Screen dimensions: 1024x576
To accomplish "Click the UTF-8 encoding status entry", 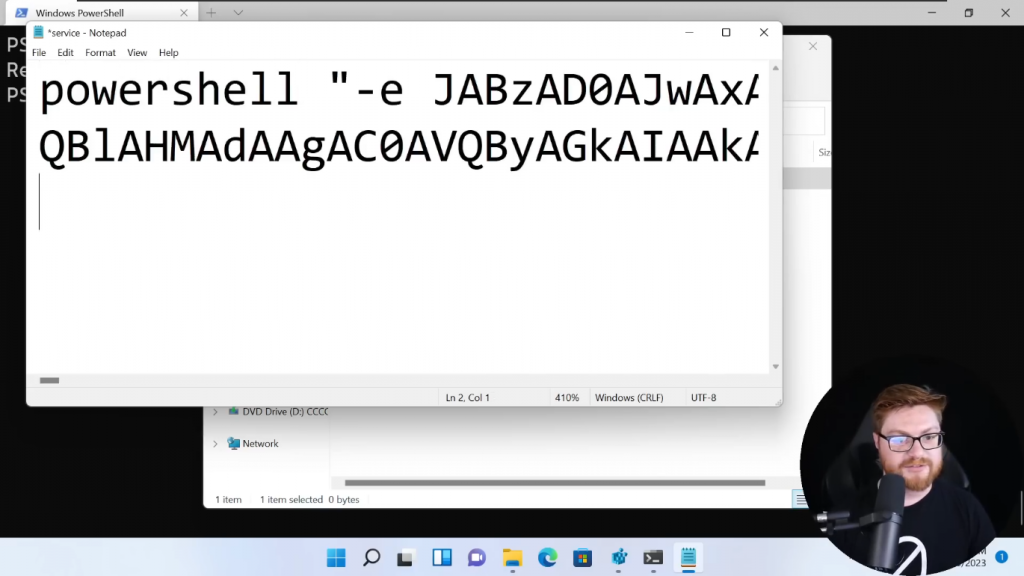I will (x=704, y=398).
